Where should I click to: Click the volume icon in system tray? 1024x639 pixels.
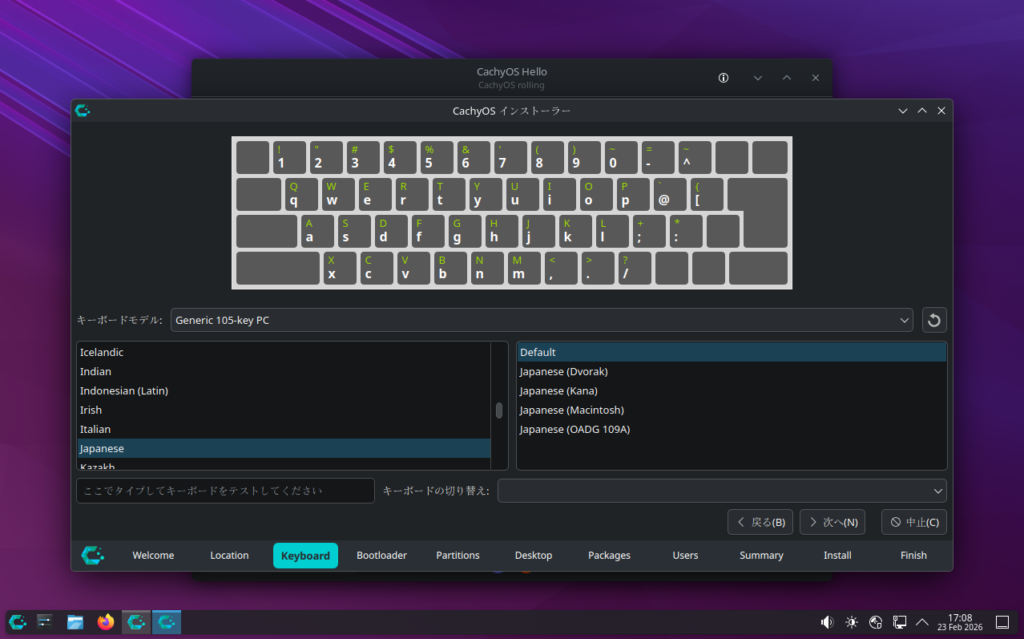click(x=827, y=622)
